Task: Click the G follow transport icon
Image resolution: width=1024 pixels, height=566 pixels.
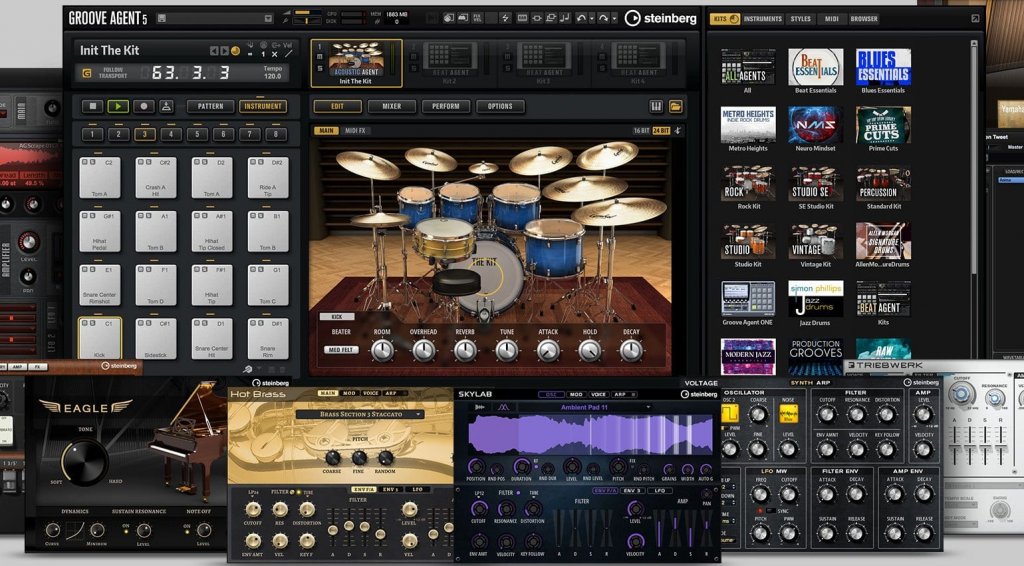Action: 87,74
